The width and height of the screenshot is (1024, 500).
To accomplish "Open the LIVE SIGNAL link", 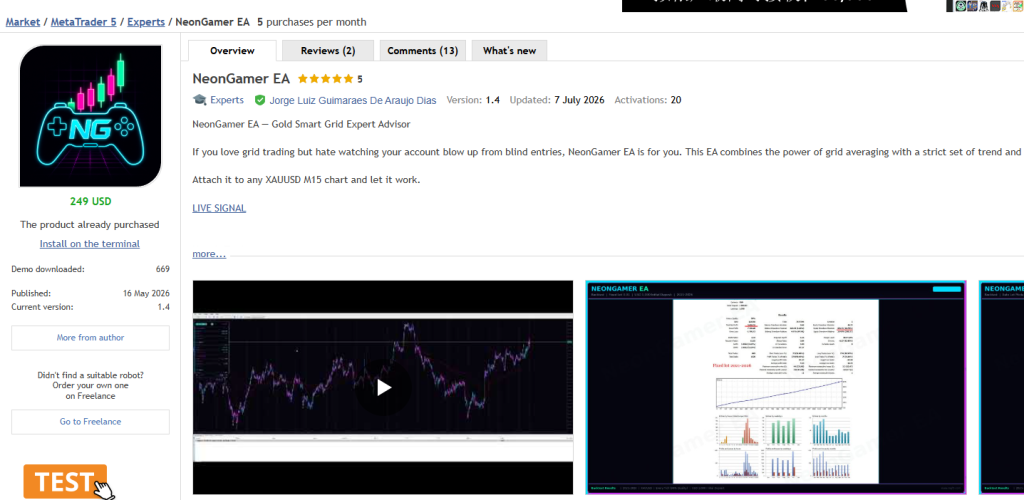I will pos(219,208).
